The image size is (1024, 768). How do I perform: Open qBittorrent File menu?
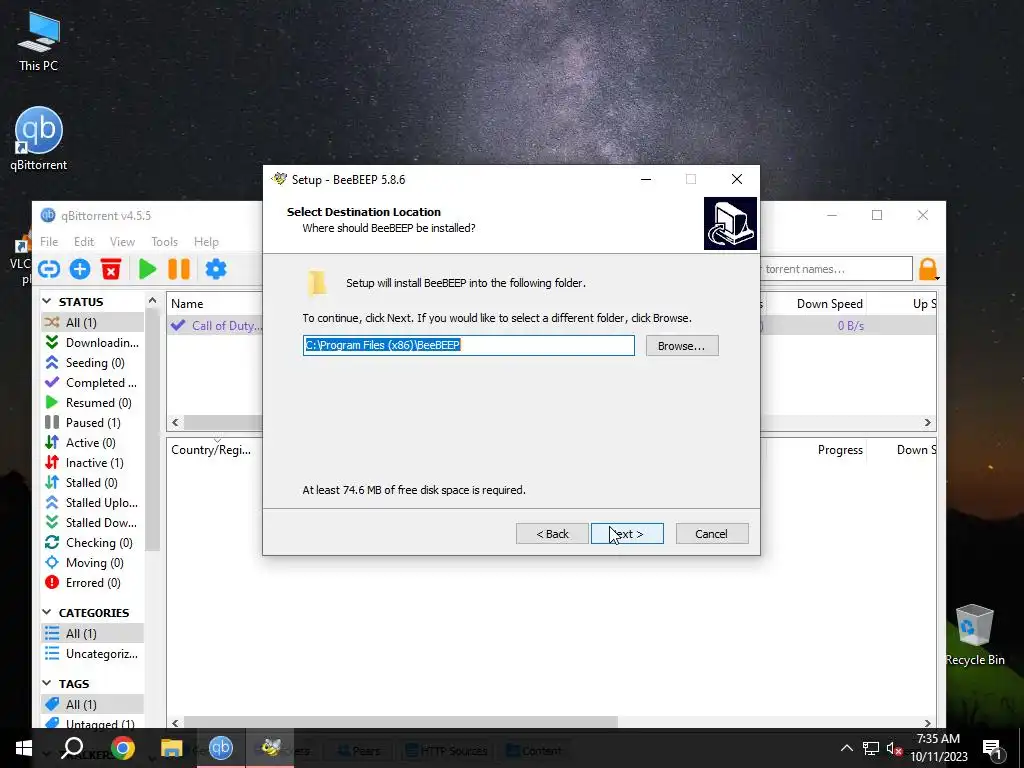[49, 242]
